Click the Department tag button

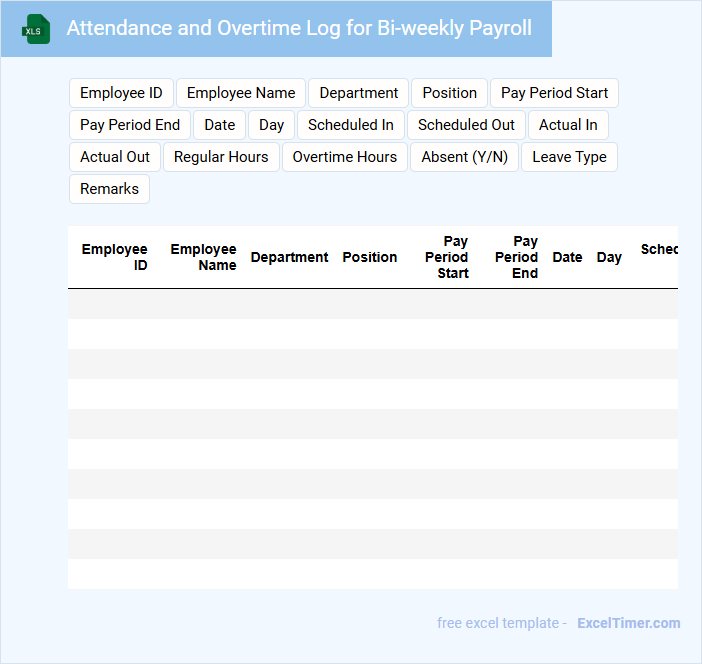(x=358, y=93)
